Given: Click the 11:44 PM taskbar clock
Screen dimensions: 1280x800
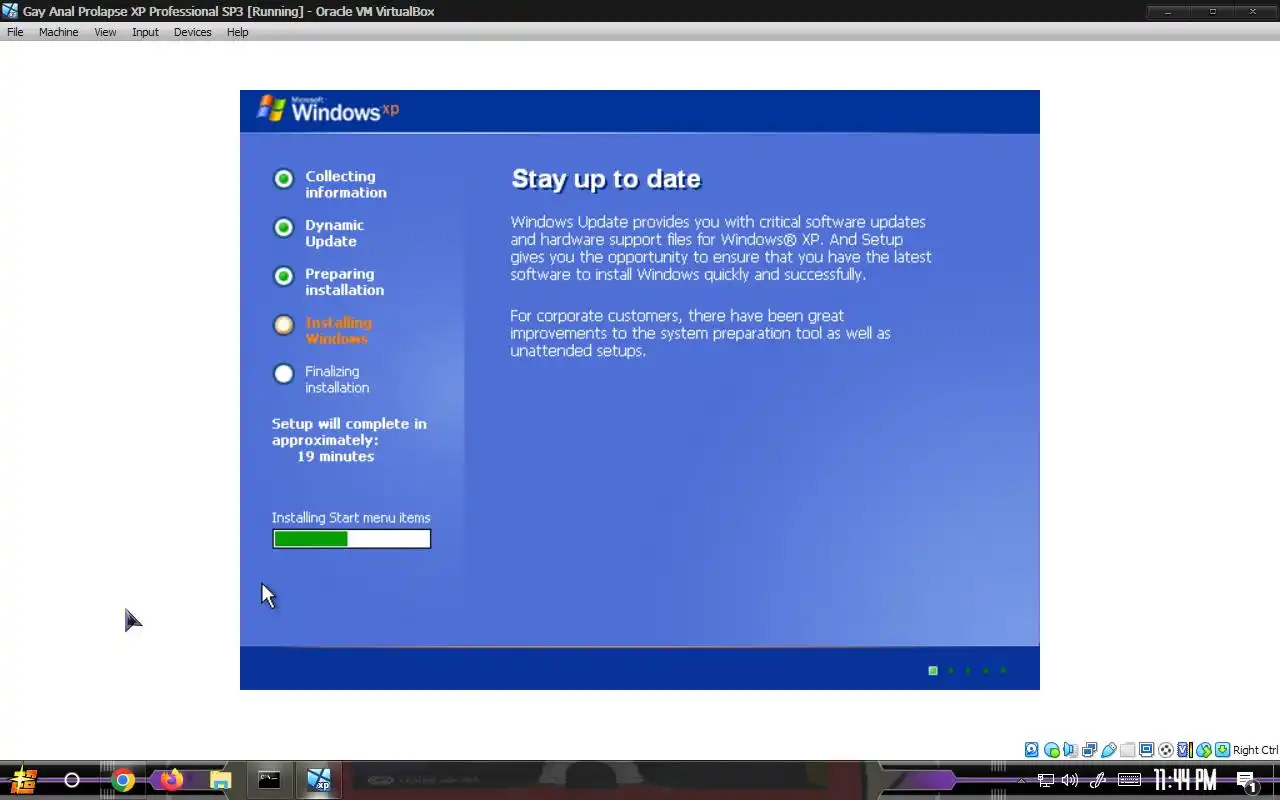Looking at the screenshot, I should (x=1185, y=780).
